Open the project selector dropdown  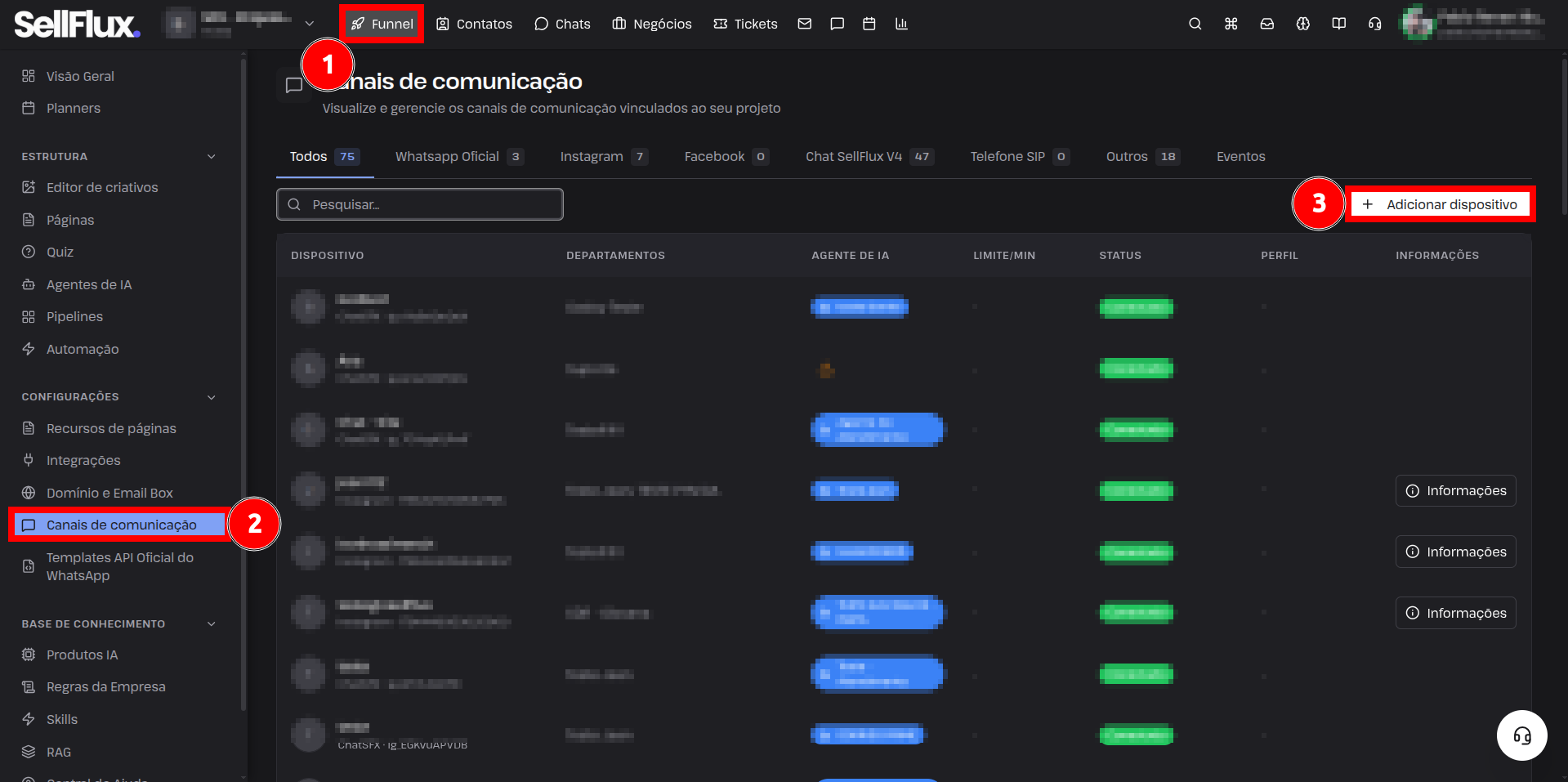pos(240,24)
